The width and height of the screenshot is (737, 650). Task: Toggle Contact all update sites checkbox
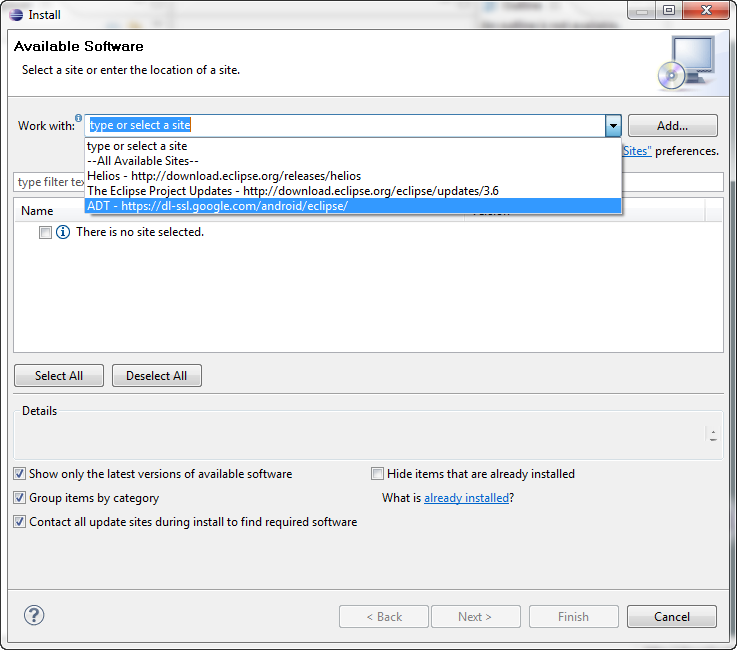coord(19,522)
